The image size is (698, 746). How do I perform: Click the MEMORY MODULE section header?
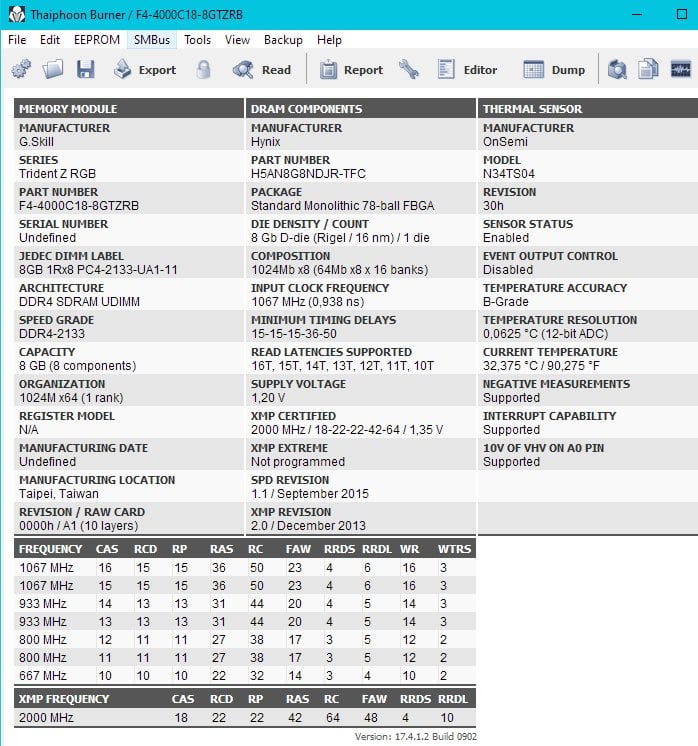pos(128,109)
